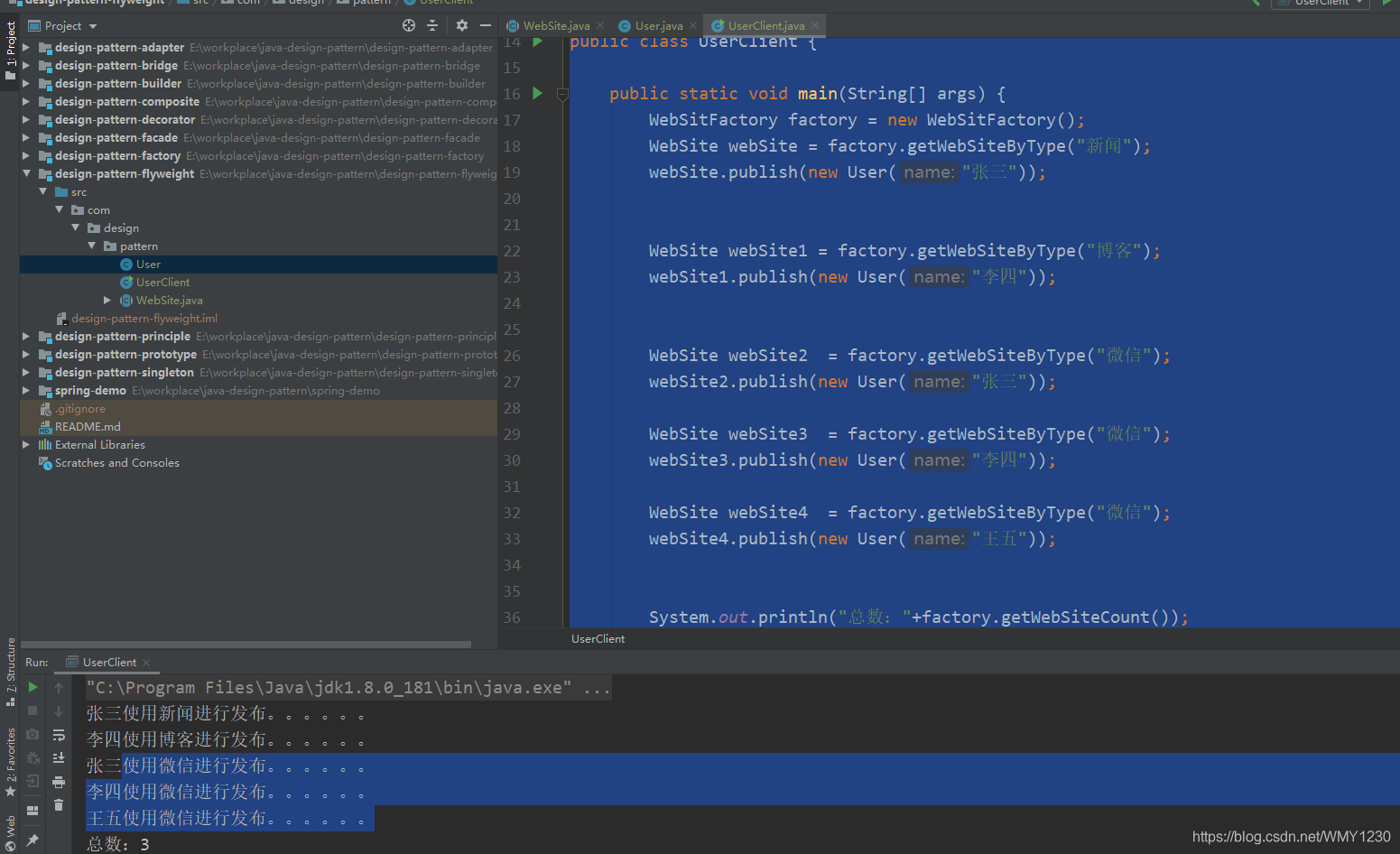Click the run gutter arrow at line 16
Screen dimensions: 1400x854
coord(537,93)
